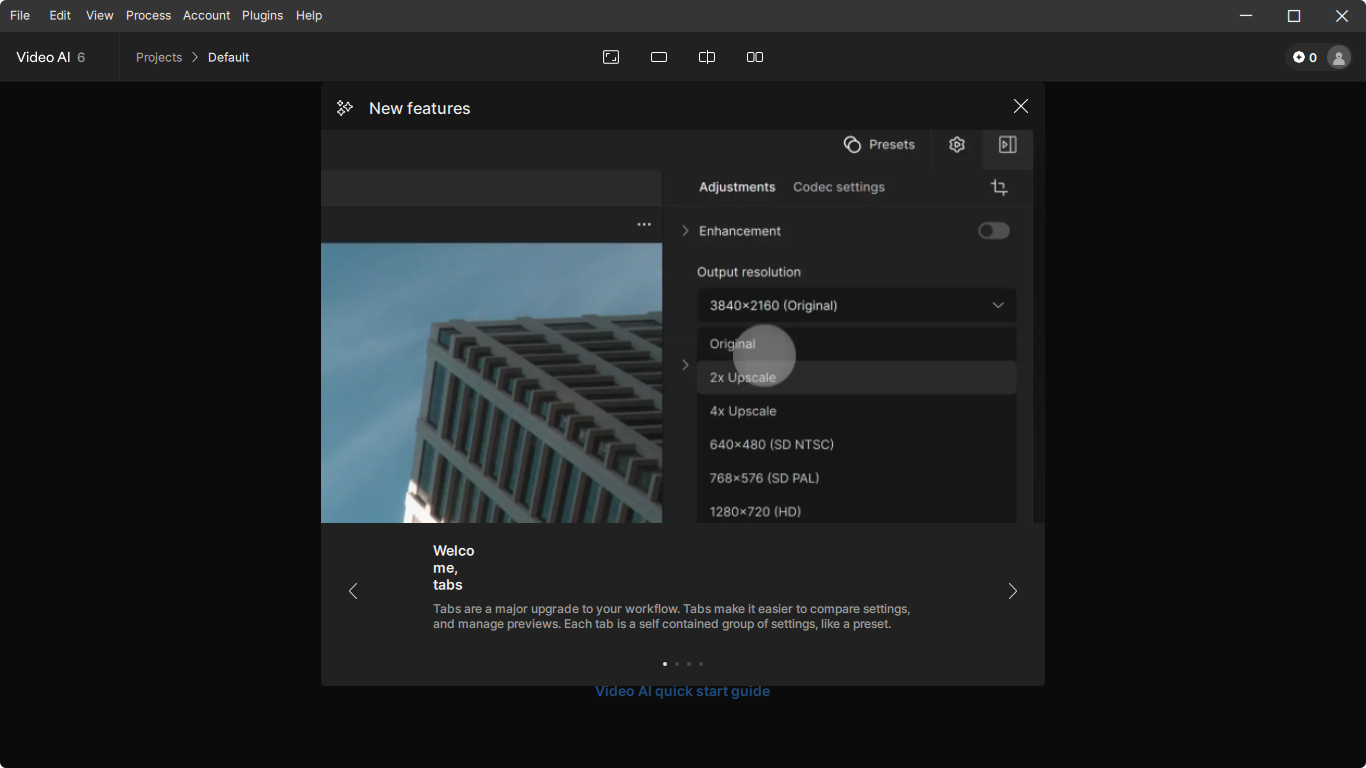This screenshot has height=768, width=1366.
Task: Open the Process menu
Action: [148, 15]
